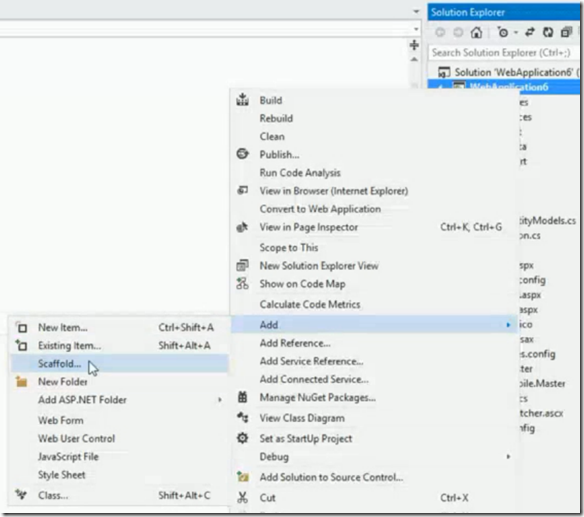The width and height of the screenshot is (584, 517).
Task: Expand the Debug submenu arrow
Action: coord(508,456)
